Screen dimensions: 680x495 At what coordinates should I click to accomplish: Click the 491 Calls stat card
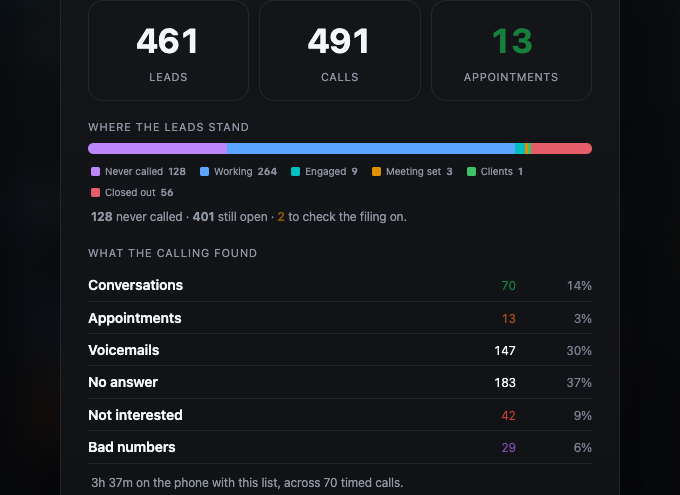(x=340, y=50)
